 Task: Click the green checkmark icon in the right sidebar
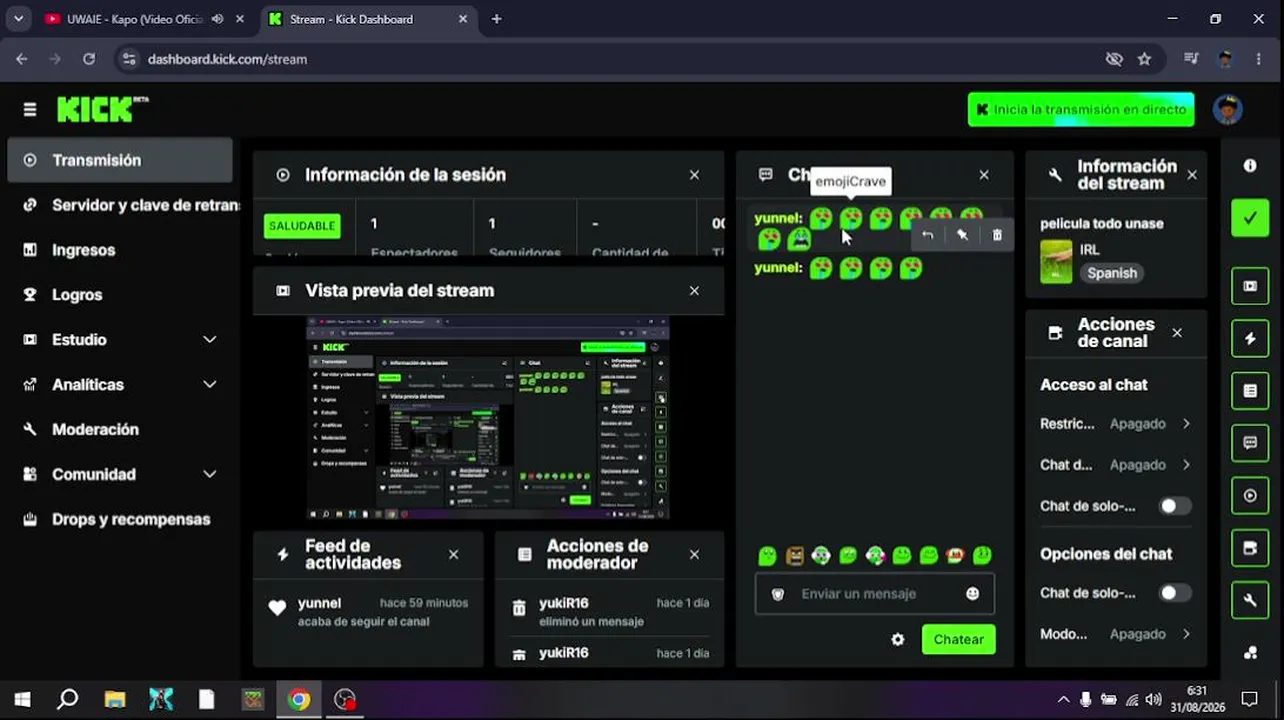(1250, 217)
